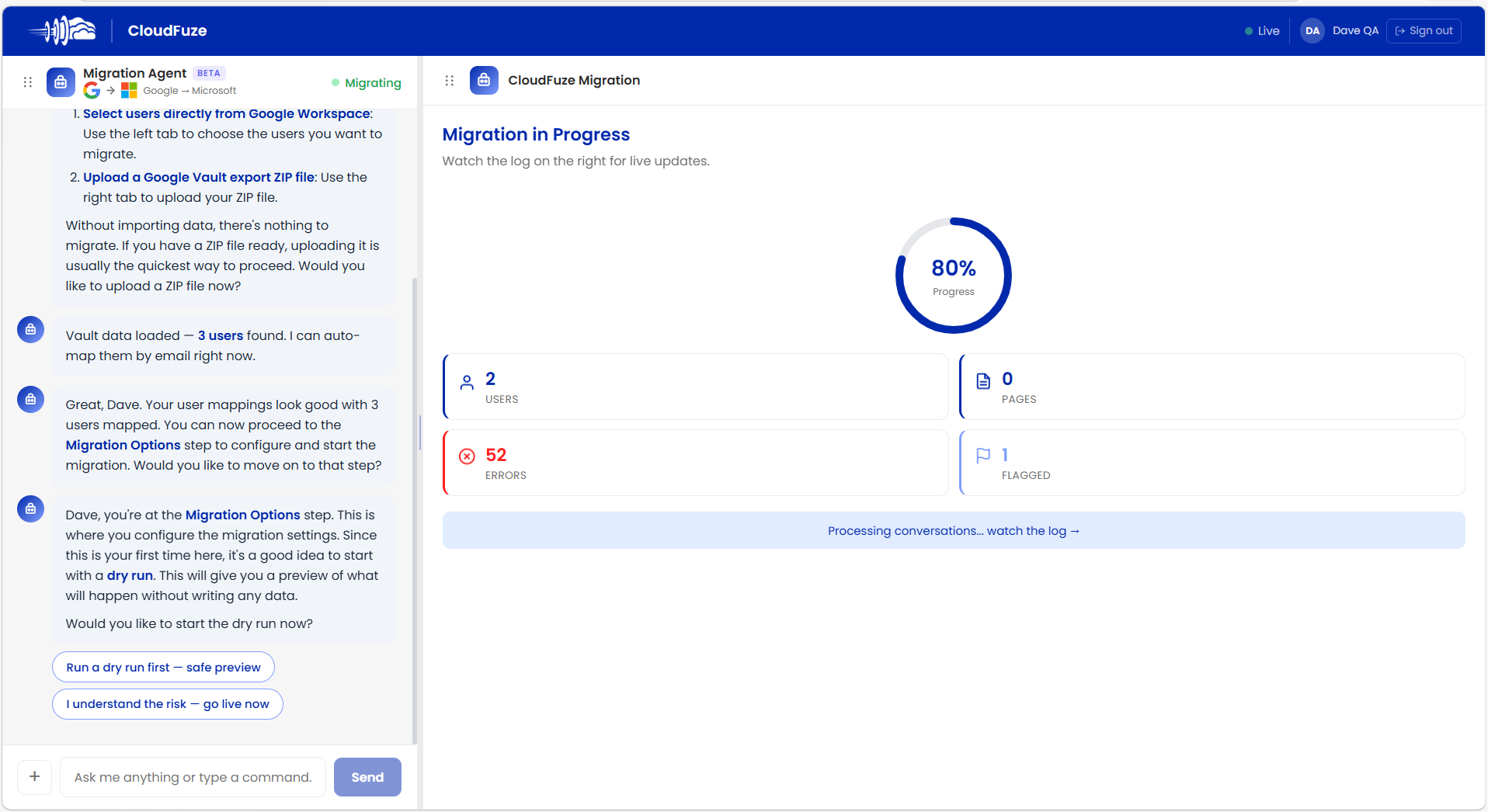Click I understand the risk go live now
Image resolution: width=1488 pixels, height=812 pixels.
(x=168, y=704)
